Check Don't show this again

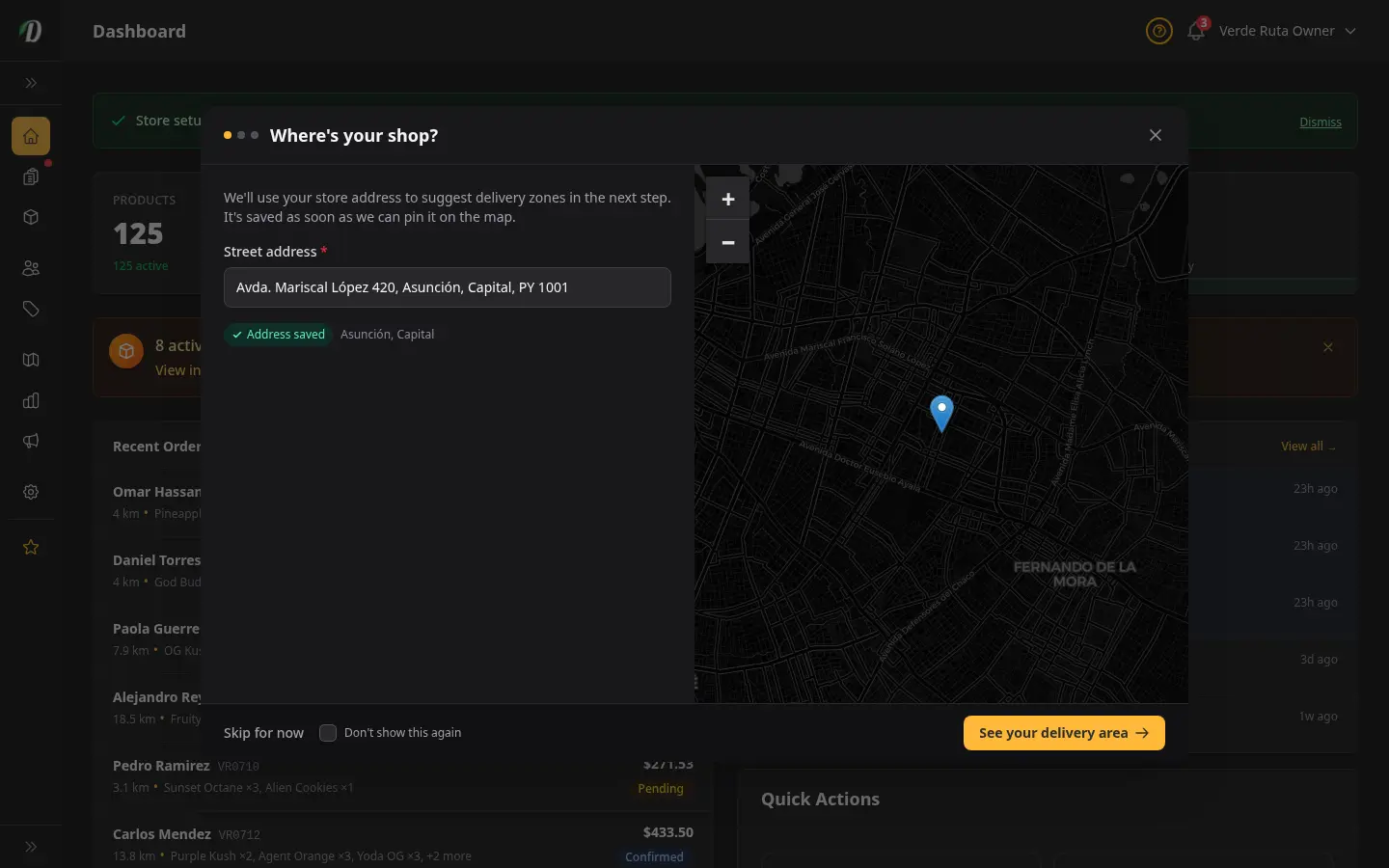[328, 733]
